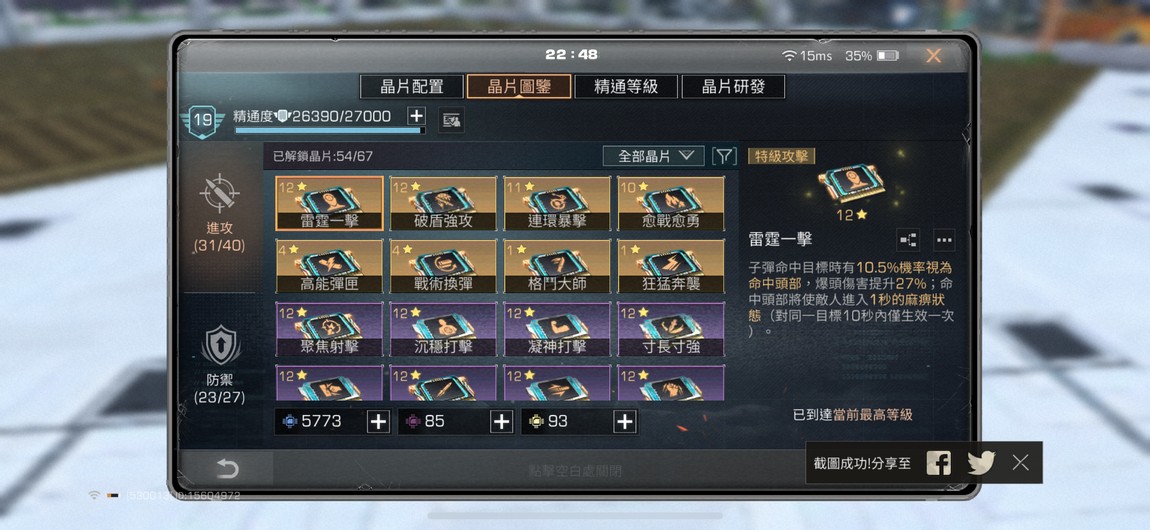
Task: Open the chip upgrade tree icon
Action: (908, 240)
